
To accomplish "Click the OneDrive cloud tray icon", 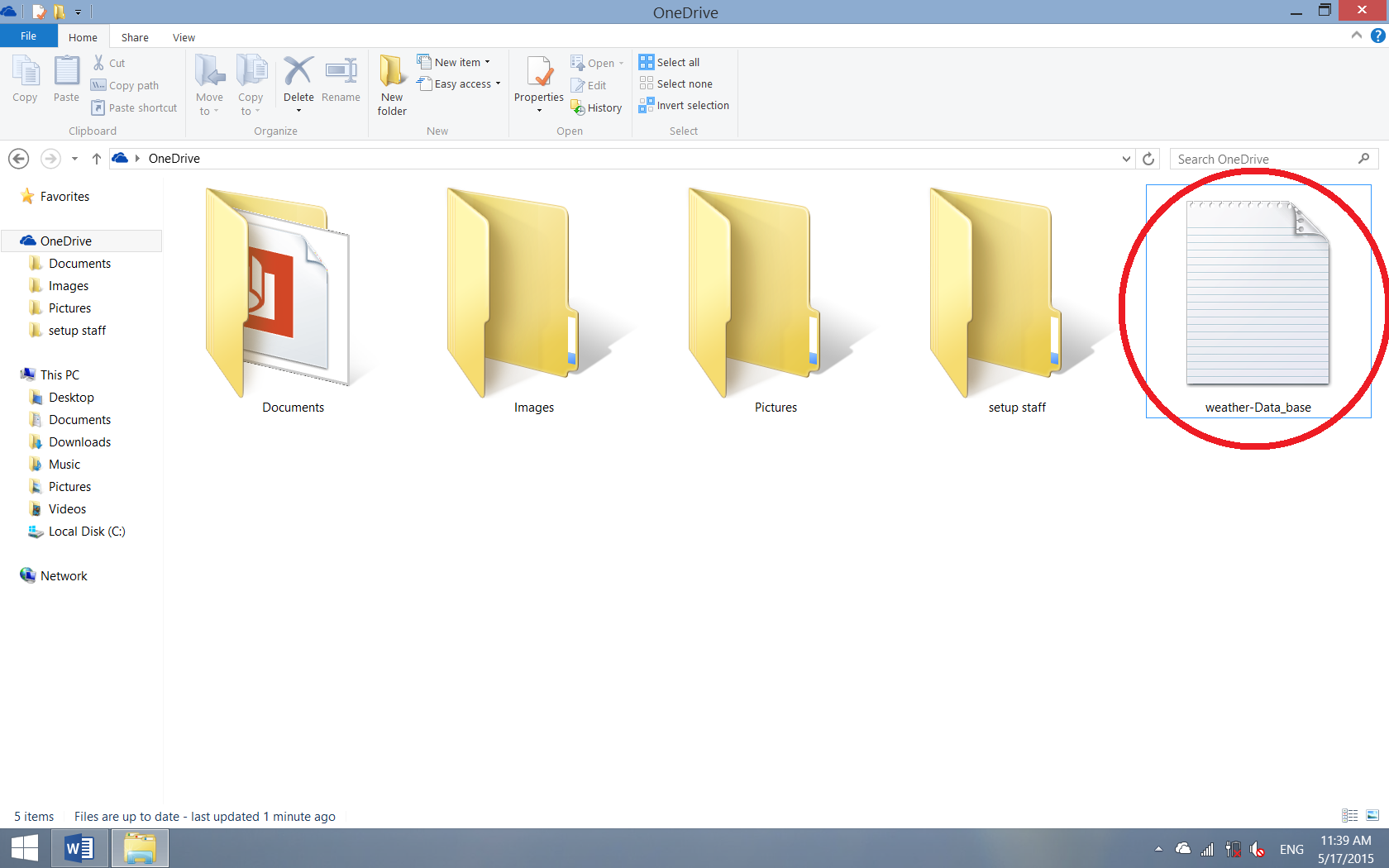I will [1183, 849].
